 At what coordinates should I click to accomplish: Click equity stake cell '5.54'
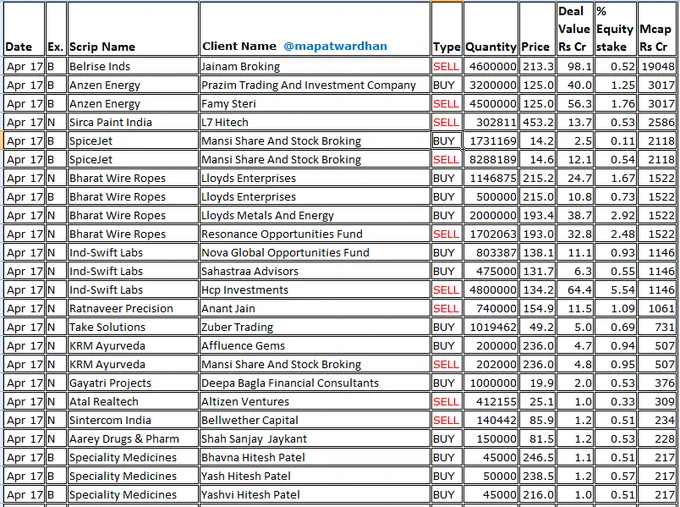615,290
